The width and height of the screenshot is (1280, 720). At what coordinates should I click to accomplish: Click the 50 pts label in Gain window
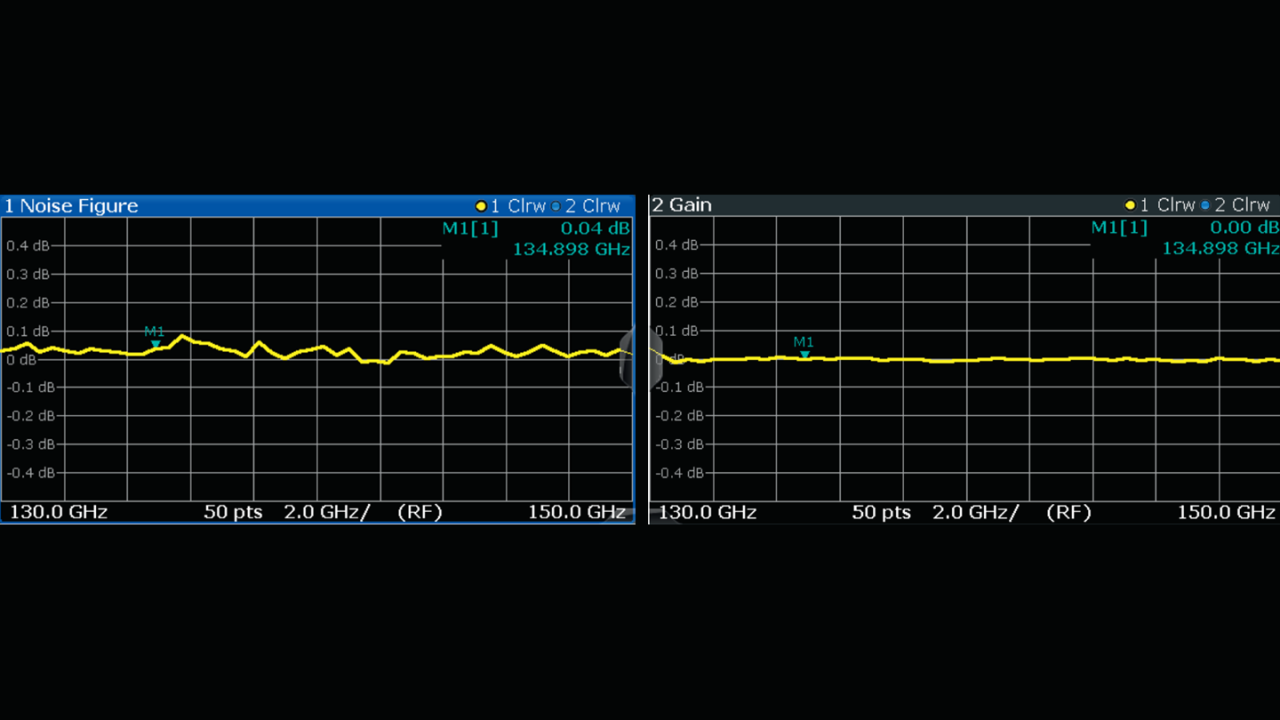[x=881, y=512]
